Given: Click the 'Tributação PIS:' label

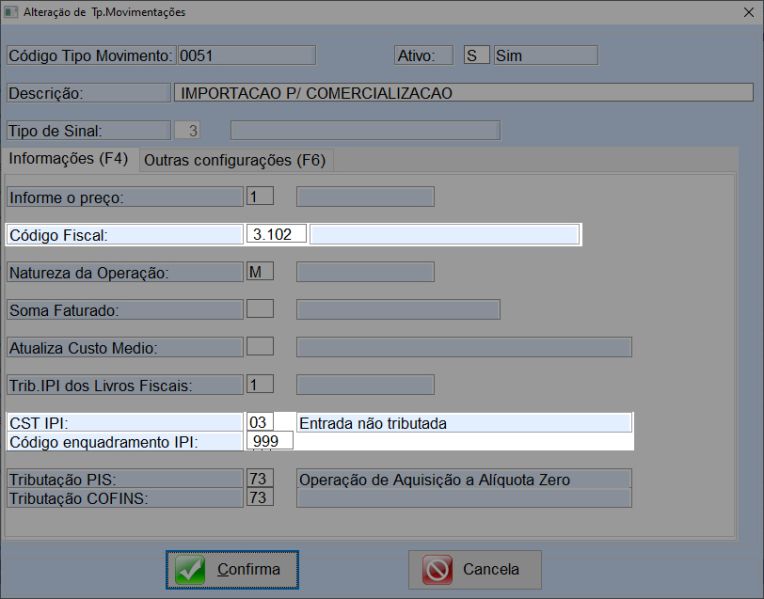Looking at the screenshot, I should [125, 479].
